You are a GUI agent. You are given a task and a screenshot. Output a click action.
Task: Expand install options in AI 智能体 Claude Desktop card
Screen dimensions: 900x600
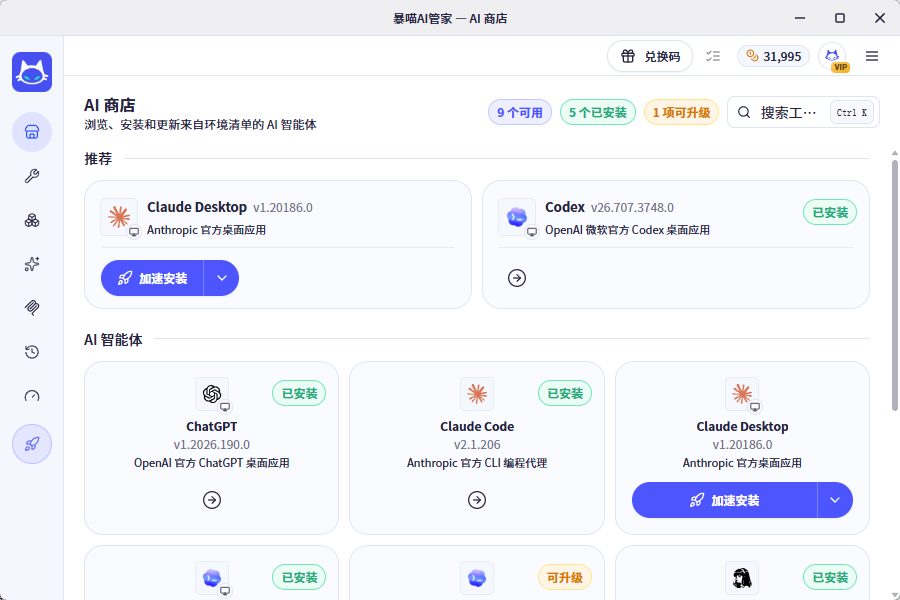pos(835,500)
